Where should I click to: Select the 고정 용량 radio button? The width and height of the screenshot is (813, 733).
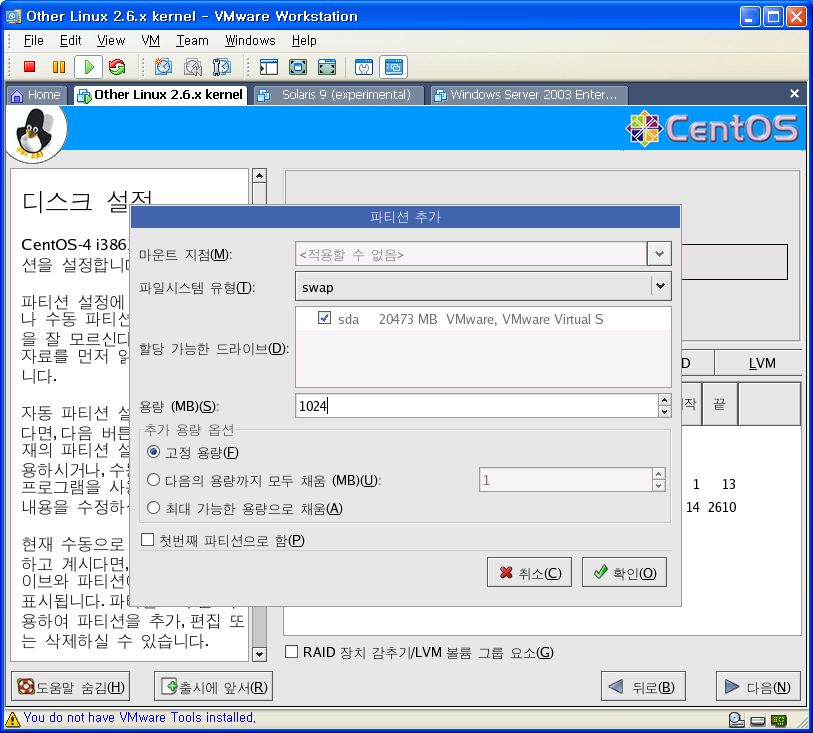tap(154, 452)
